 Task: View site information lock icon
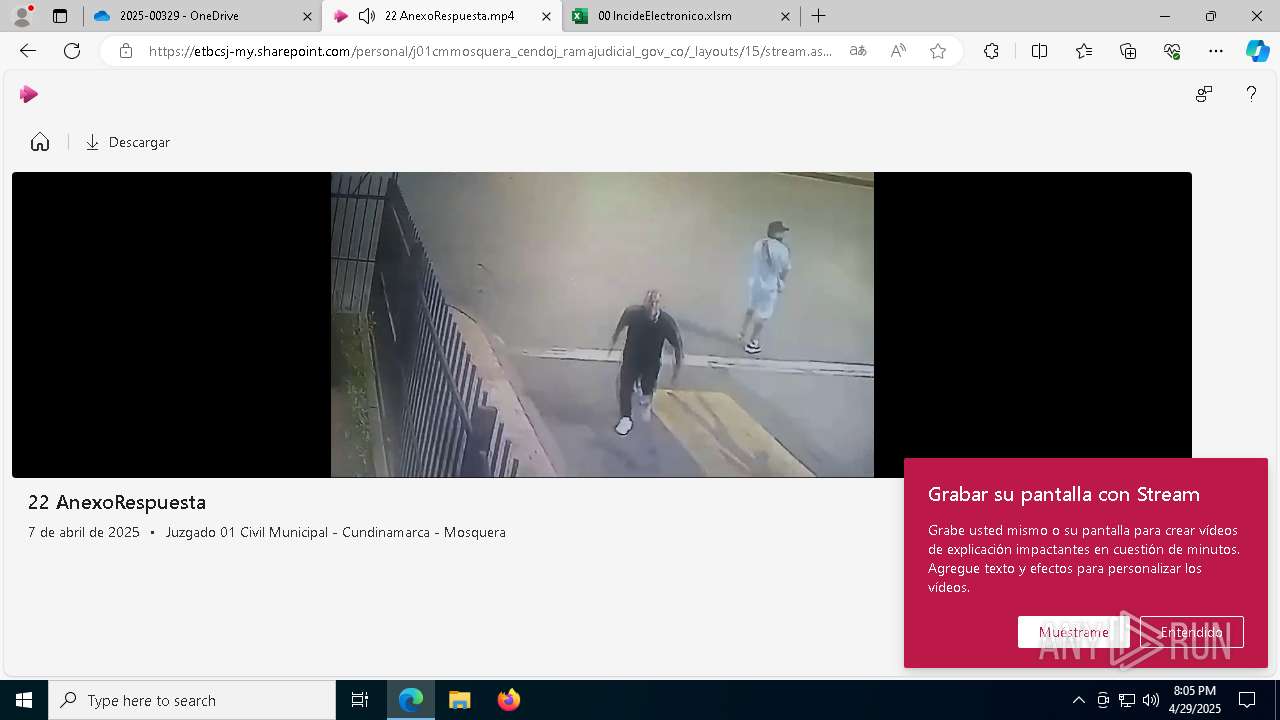pyautogui.click(x=126, y=51)
